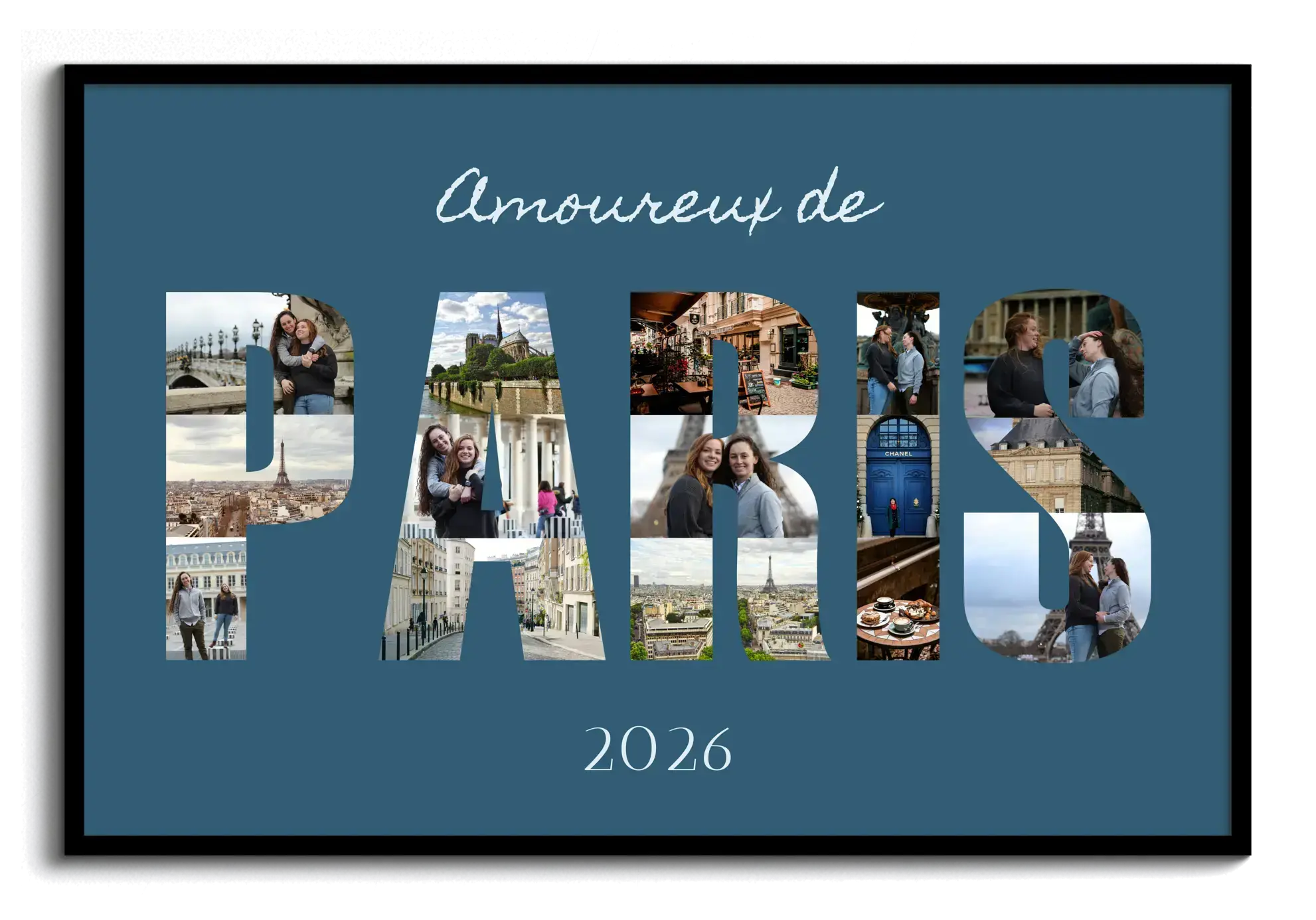Pick the hugging photo by white columns in letter A
Screen dimensions: 1316x920
(x=492, y=477)
